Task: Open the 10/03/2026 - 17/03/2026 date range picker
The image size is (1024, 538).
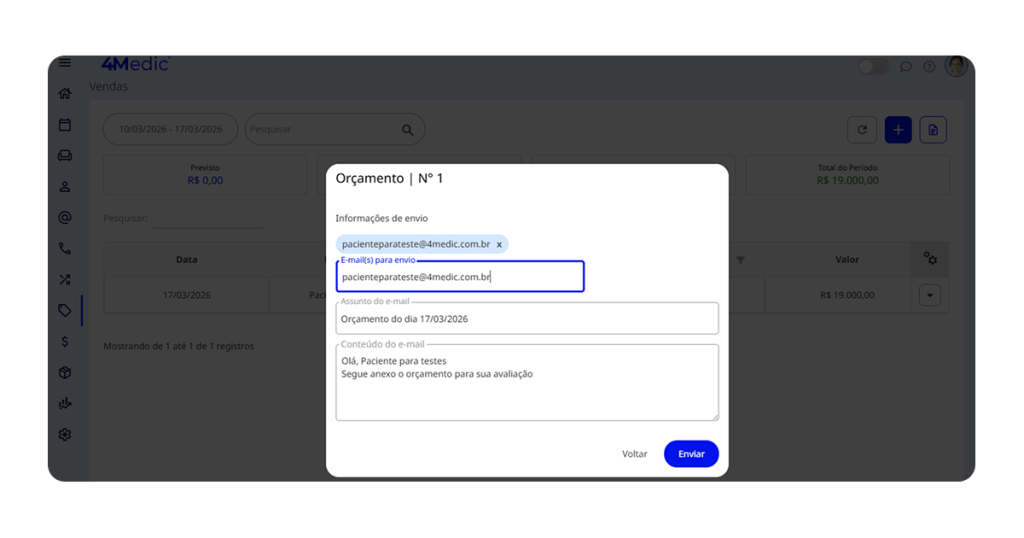Action: (x=171, y=129)
